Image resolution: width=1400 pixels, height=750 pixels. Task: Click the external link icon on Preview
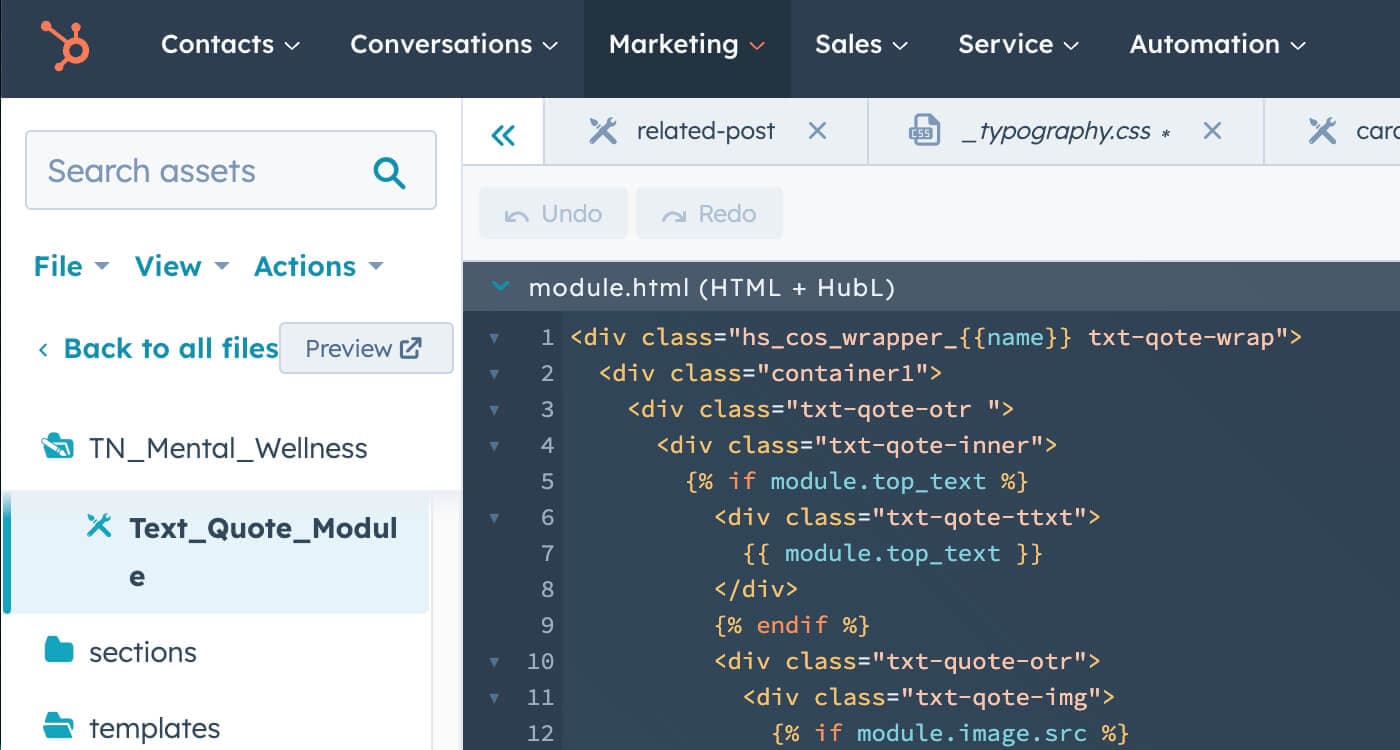[411, 348]
